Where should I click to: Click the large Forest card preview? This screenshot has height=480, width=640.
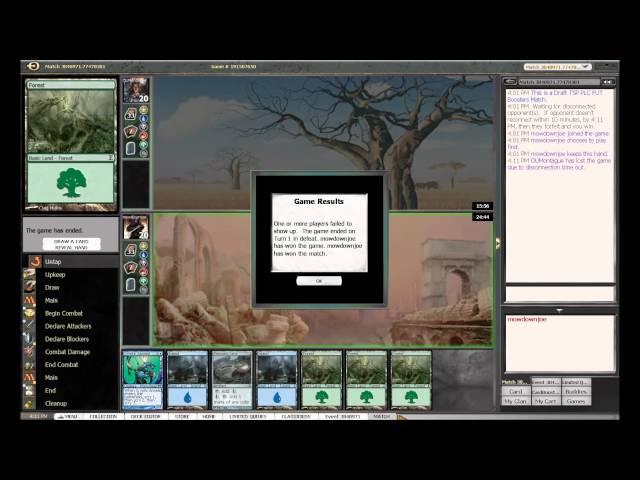[x=71, y=145]
